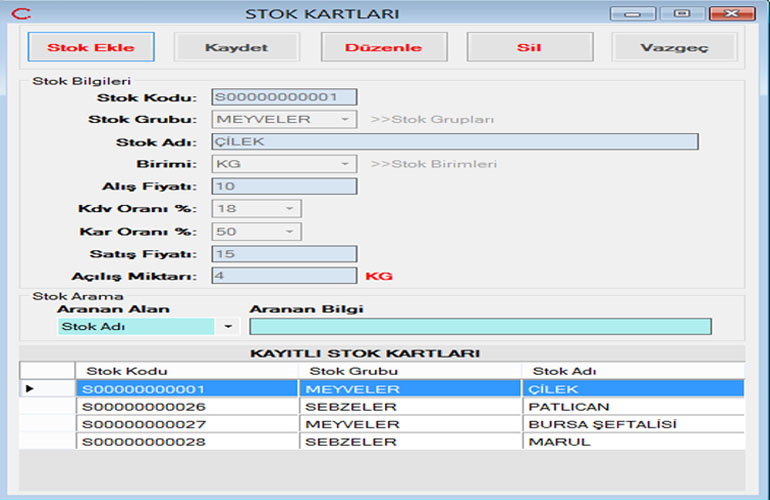Viewport: 770px width, 500px height.
Task: Select the row selector arrow for ÇİLEK
Action: [x=30, y=388]
